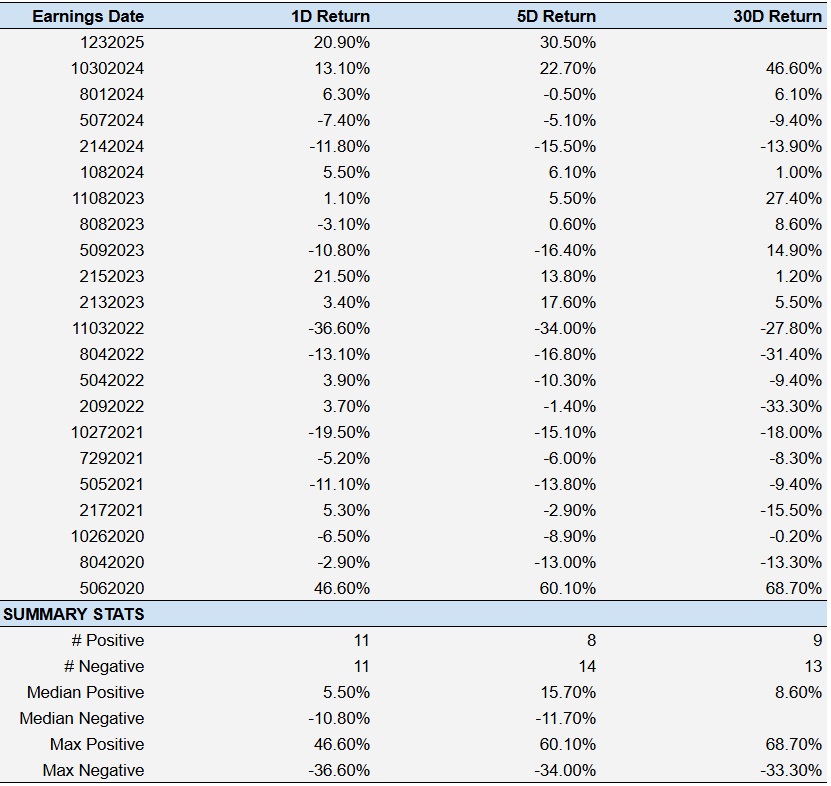The width and height of the screenshot is (831, 786).
Task: Select earnings date 2172021
Action: [x=112, y=510]
